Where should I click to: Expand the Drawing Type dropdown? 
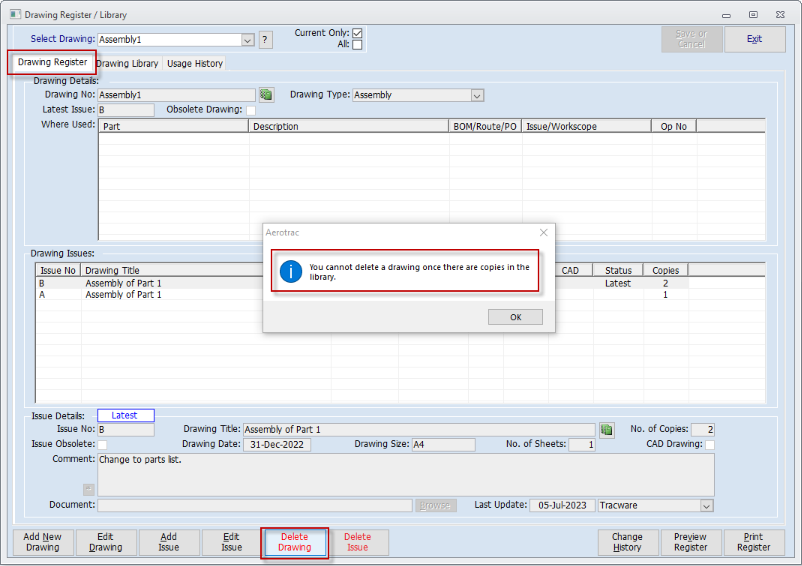[x=477, y=95]
